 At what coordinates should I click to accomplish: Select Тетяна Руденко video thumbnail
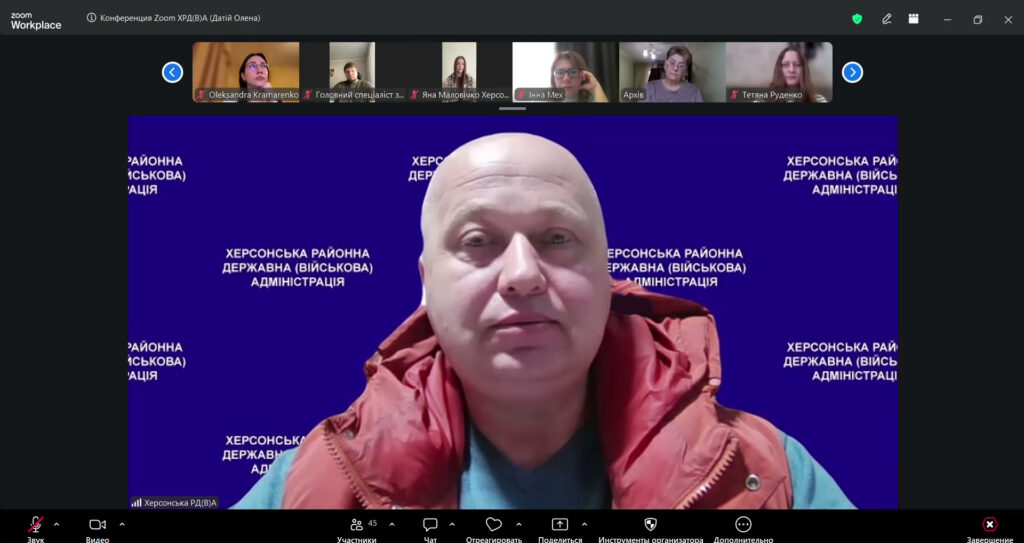[x=779, y=72]
